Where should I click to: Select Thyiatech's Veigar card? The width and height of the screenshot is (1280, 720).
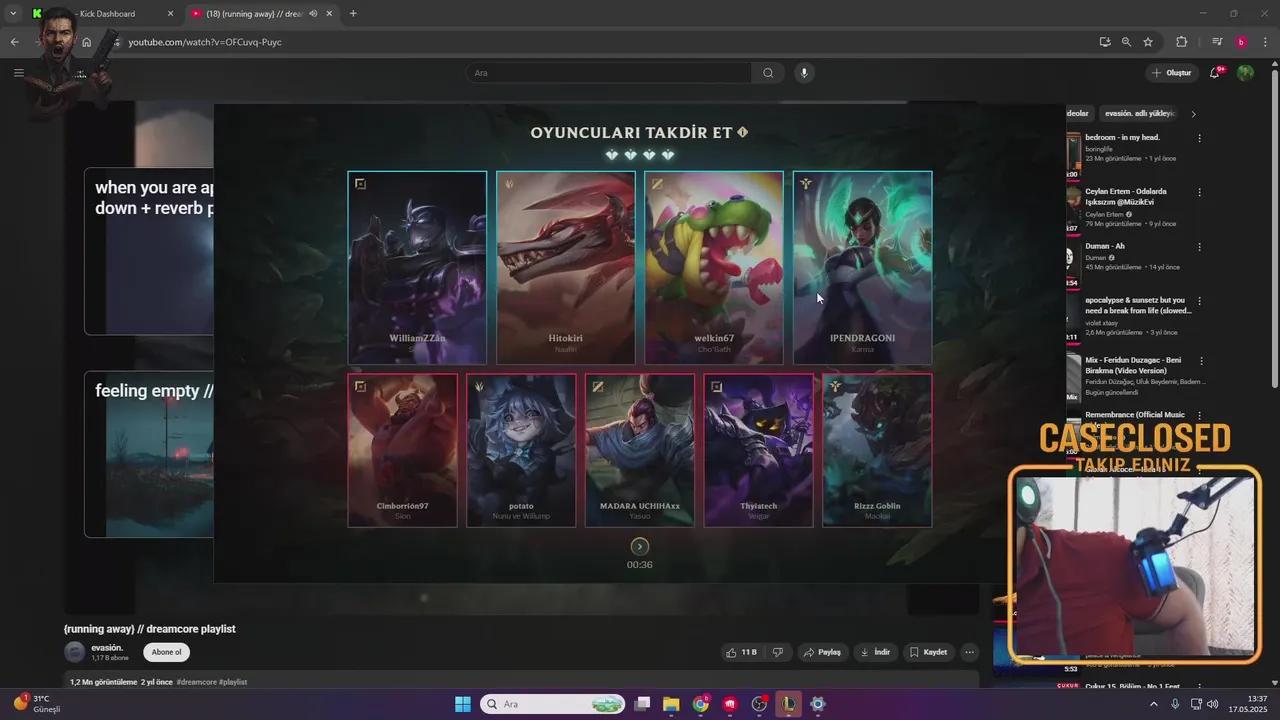[x=758, y=450]
